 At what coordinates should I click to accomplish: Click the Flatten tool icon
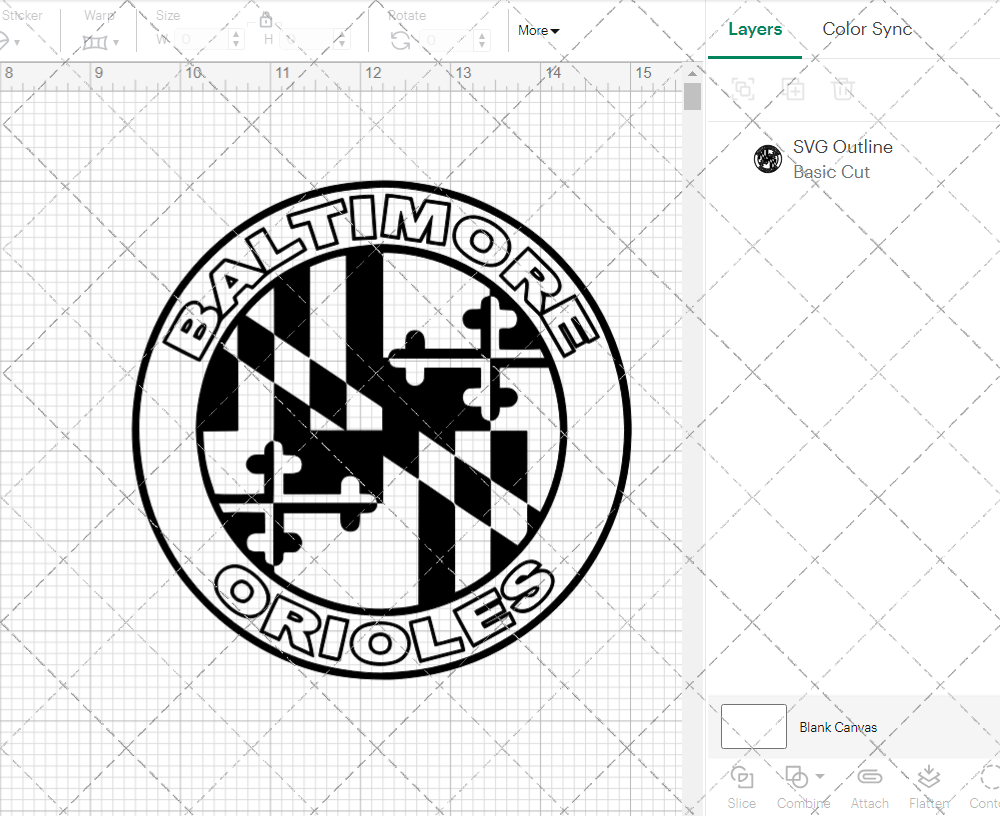(928, 778)
